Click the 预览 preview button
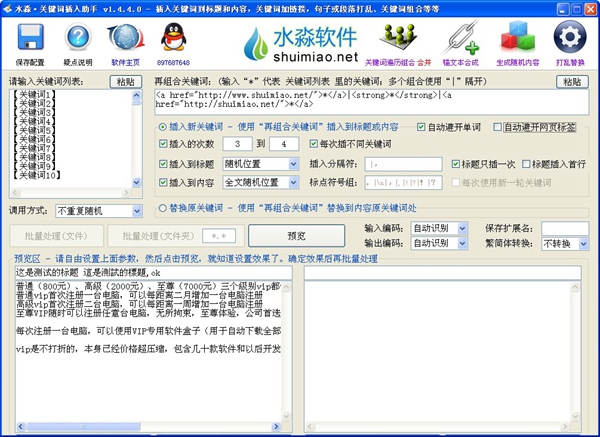The image size is (600, 437). click(297, 236)
